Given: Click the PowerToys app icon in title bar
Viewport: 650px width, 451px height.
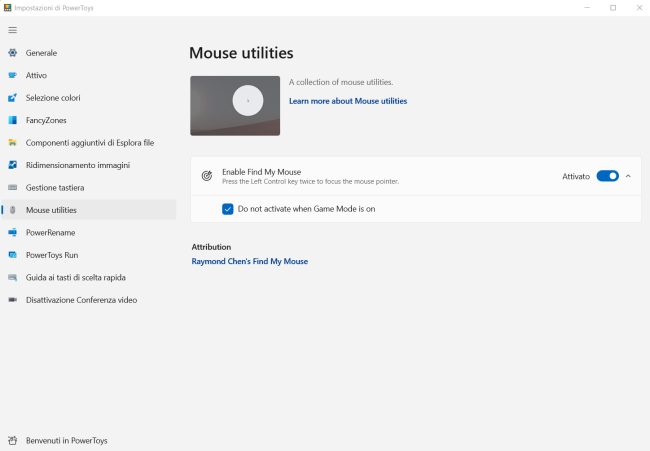Looking at the screenshot, I should pyautogui.click(x=7, y=7).
